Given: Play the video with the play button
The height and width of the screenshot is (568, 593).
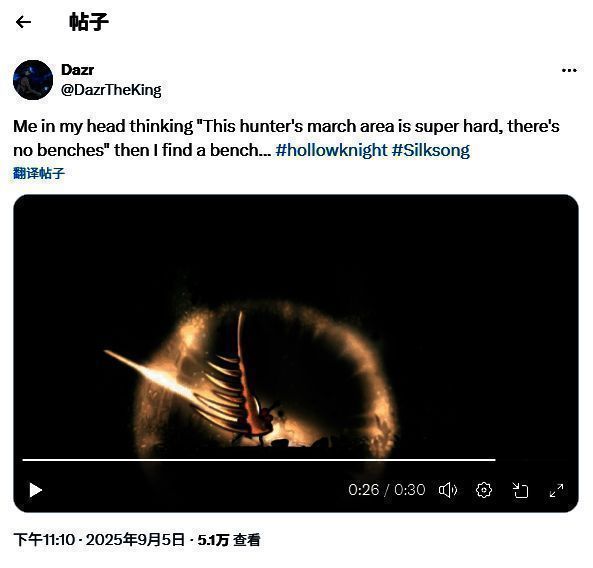Looking at the screenshot, I should [36, 490].
